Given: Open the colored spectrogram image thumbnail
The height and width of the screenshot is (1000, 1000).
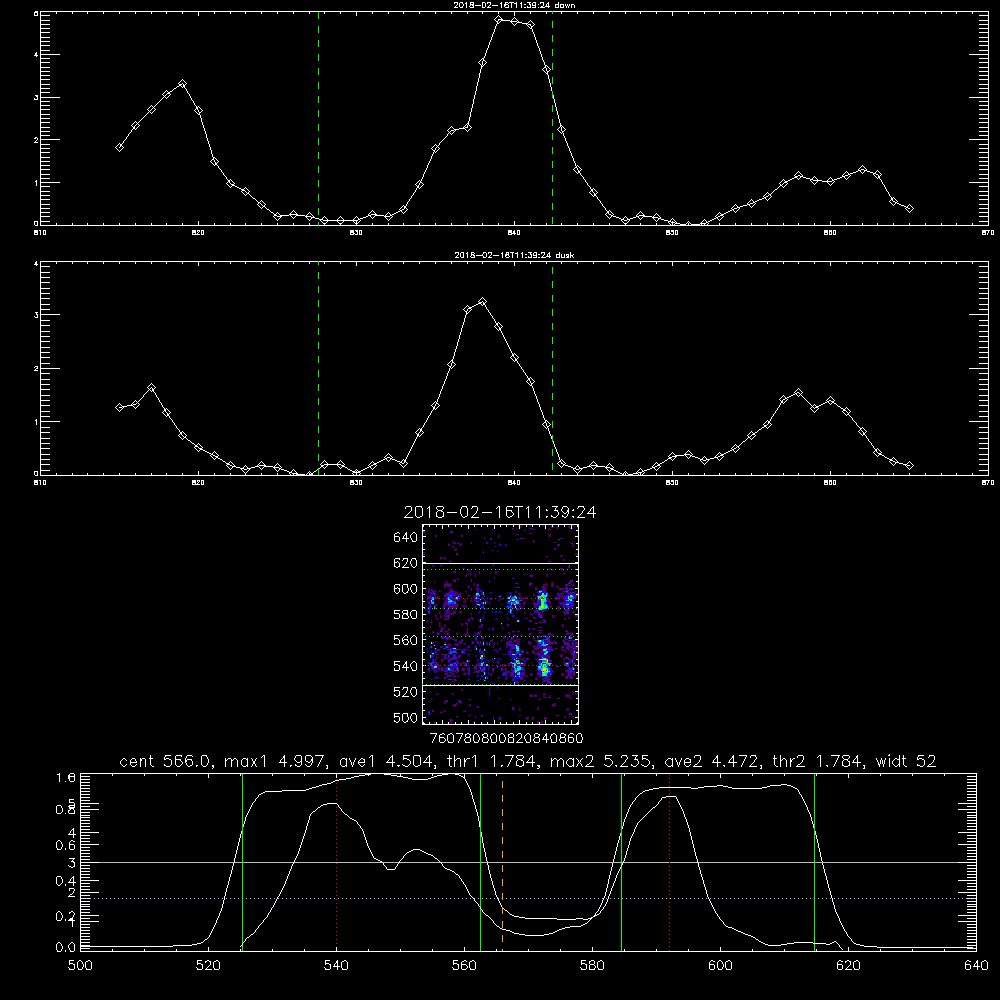Looking at the screenshot, I should [501, 624].
